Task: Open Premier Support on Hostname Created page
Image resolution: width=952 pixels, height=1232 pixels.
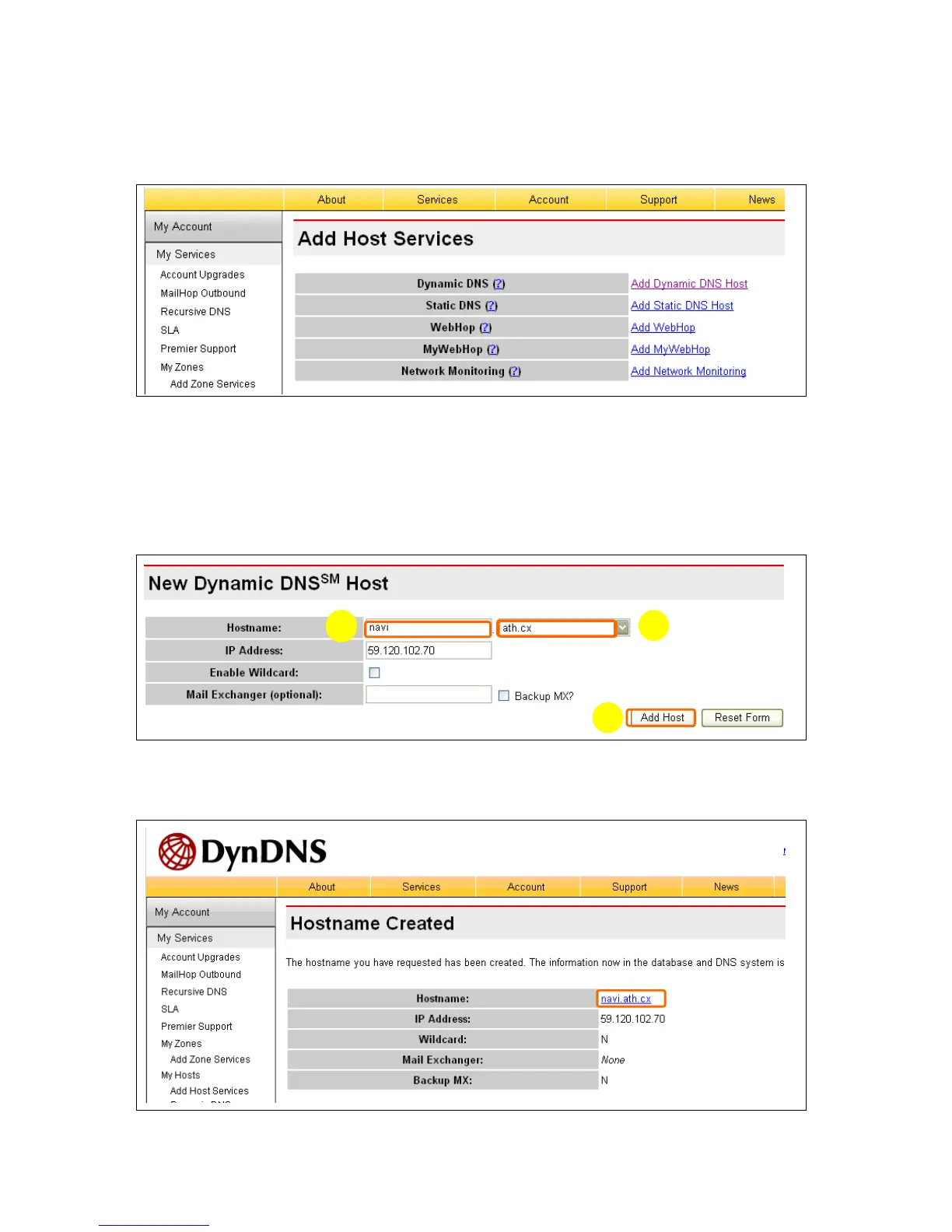Action: click(197, 1027)
